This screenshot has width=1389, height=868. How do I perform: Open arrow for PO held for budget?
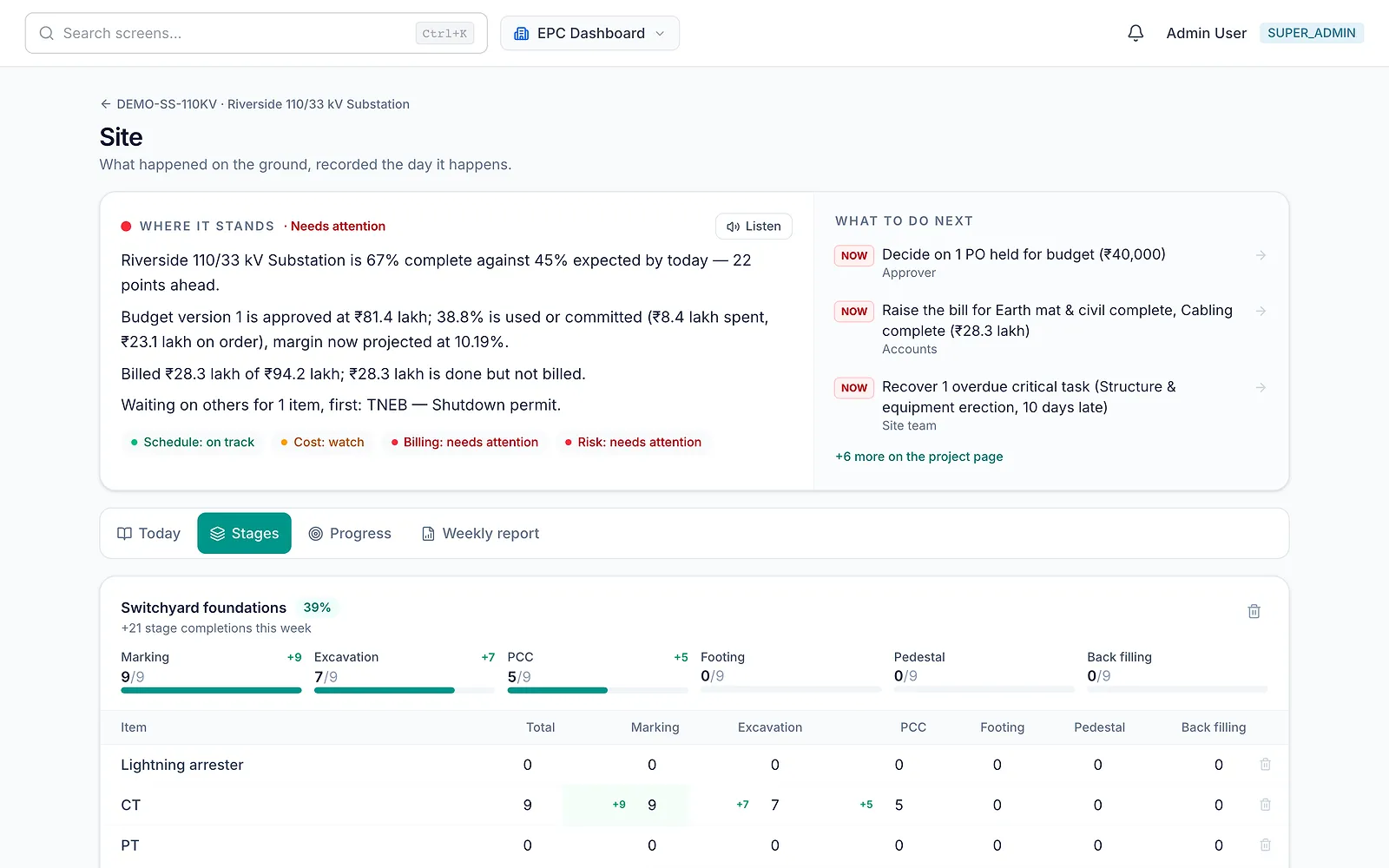[1261, 255]
